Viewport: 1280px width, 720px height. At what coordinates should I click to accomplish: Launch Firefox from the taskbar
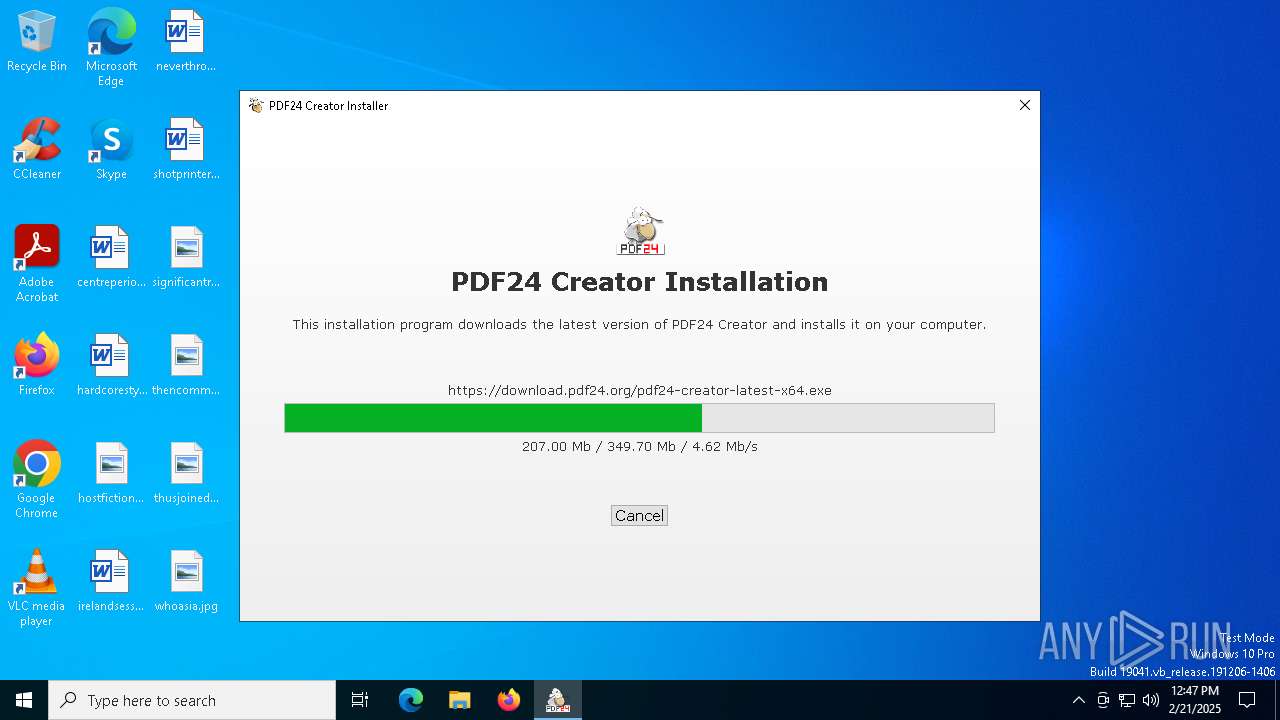pos(509,700)
